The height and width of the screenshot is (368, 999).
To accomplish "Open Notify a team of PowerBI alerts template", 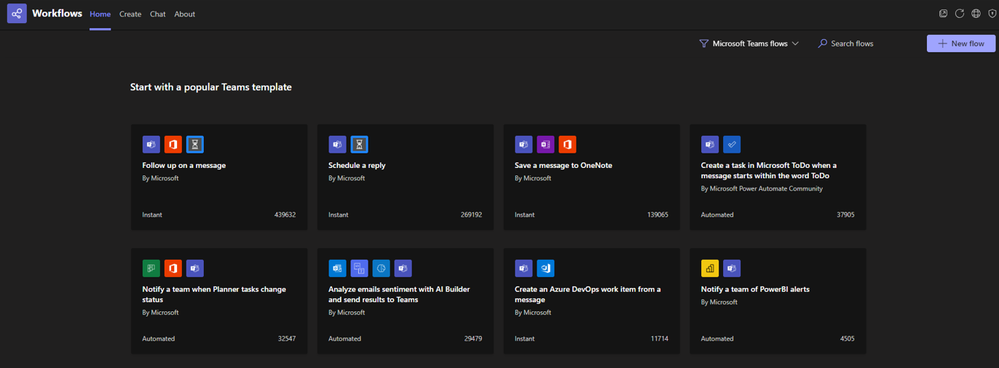I will coord(778,301).
